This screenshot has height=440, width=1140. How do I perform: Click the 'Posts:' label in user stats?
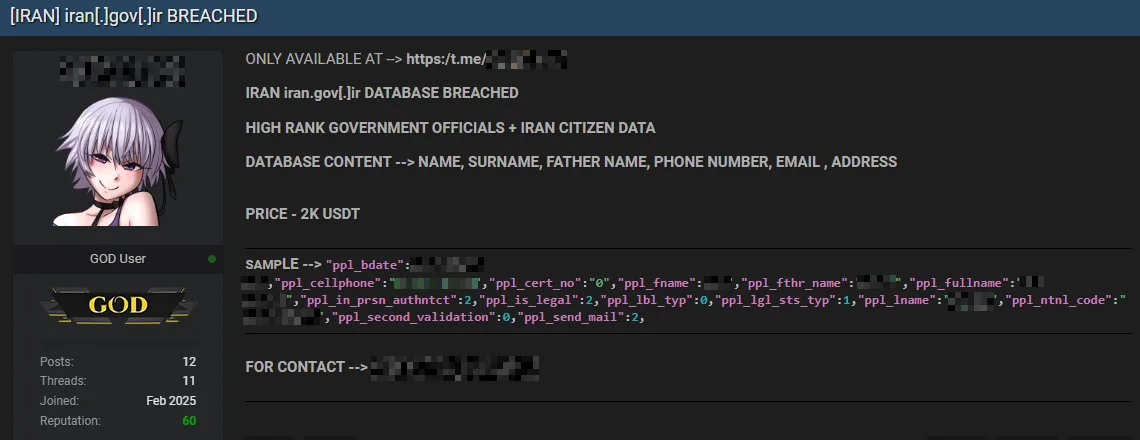click(57, 361)
